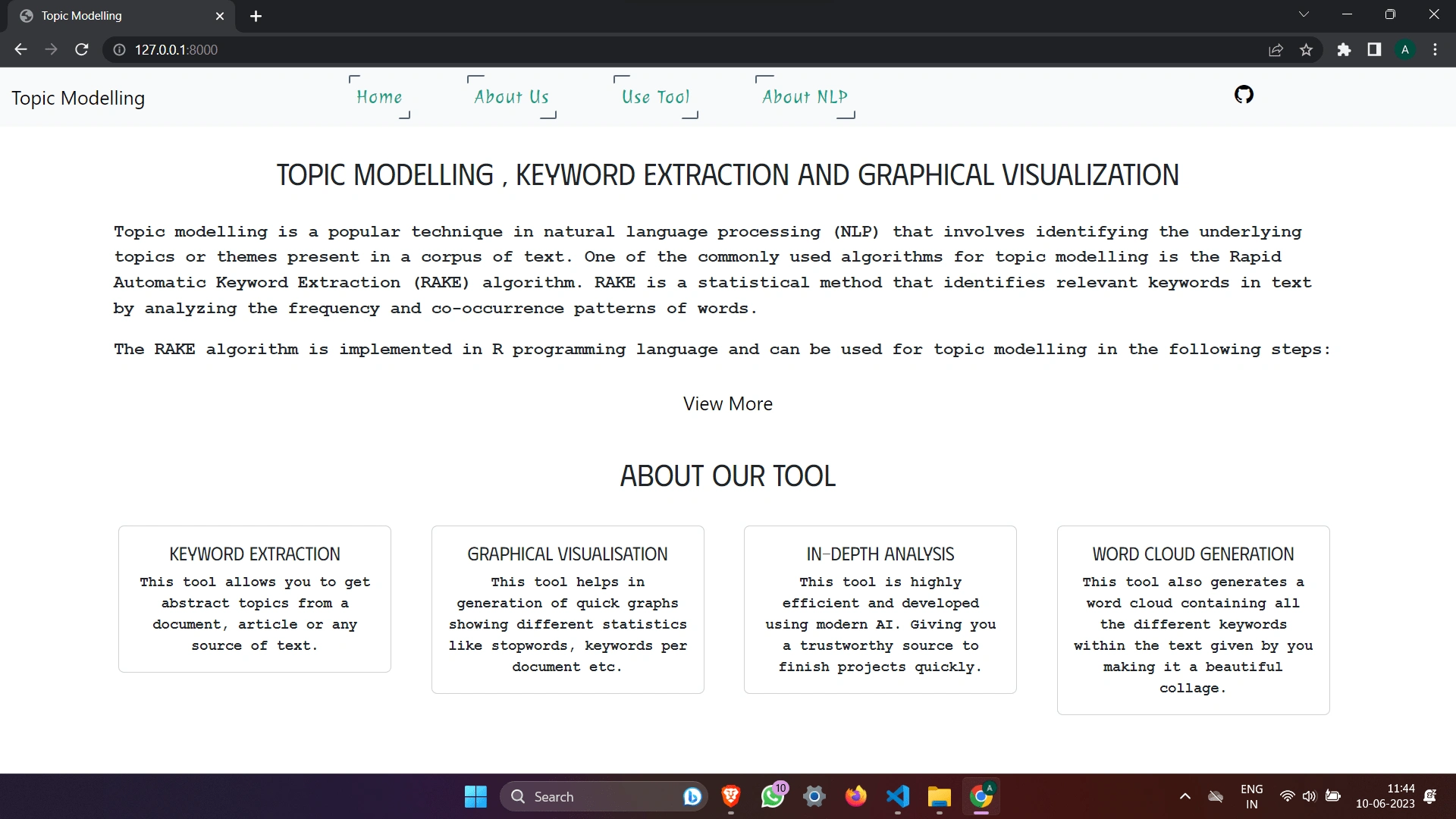Open the Chrome three-dot menu
The image size is (1456, 819).
(1435, 50)
